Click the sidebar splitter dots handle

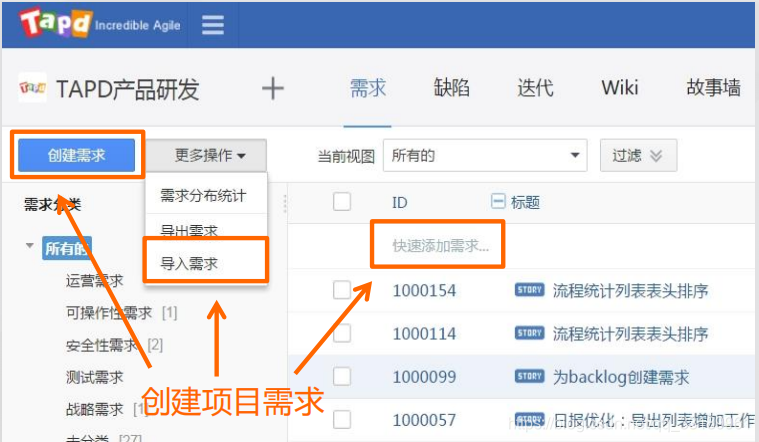tap(285, 203)
